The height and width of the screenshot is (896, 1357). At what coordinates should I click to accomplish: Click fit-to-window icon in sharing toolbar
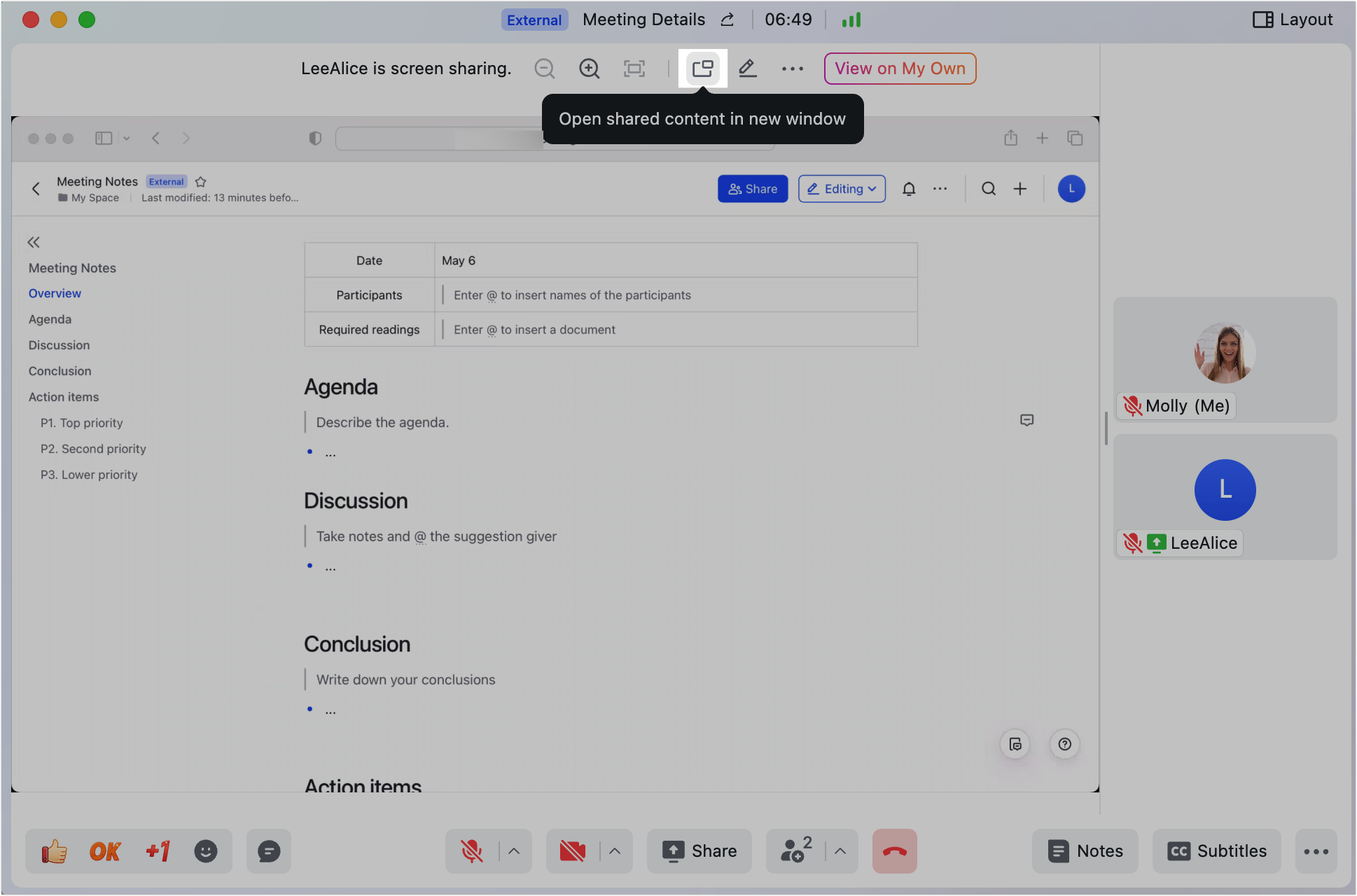(x=634, y=69)
